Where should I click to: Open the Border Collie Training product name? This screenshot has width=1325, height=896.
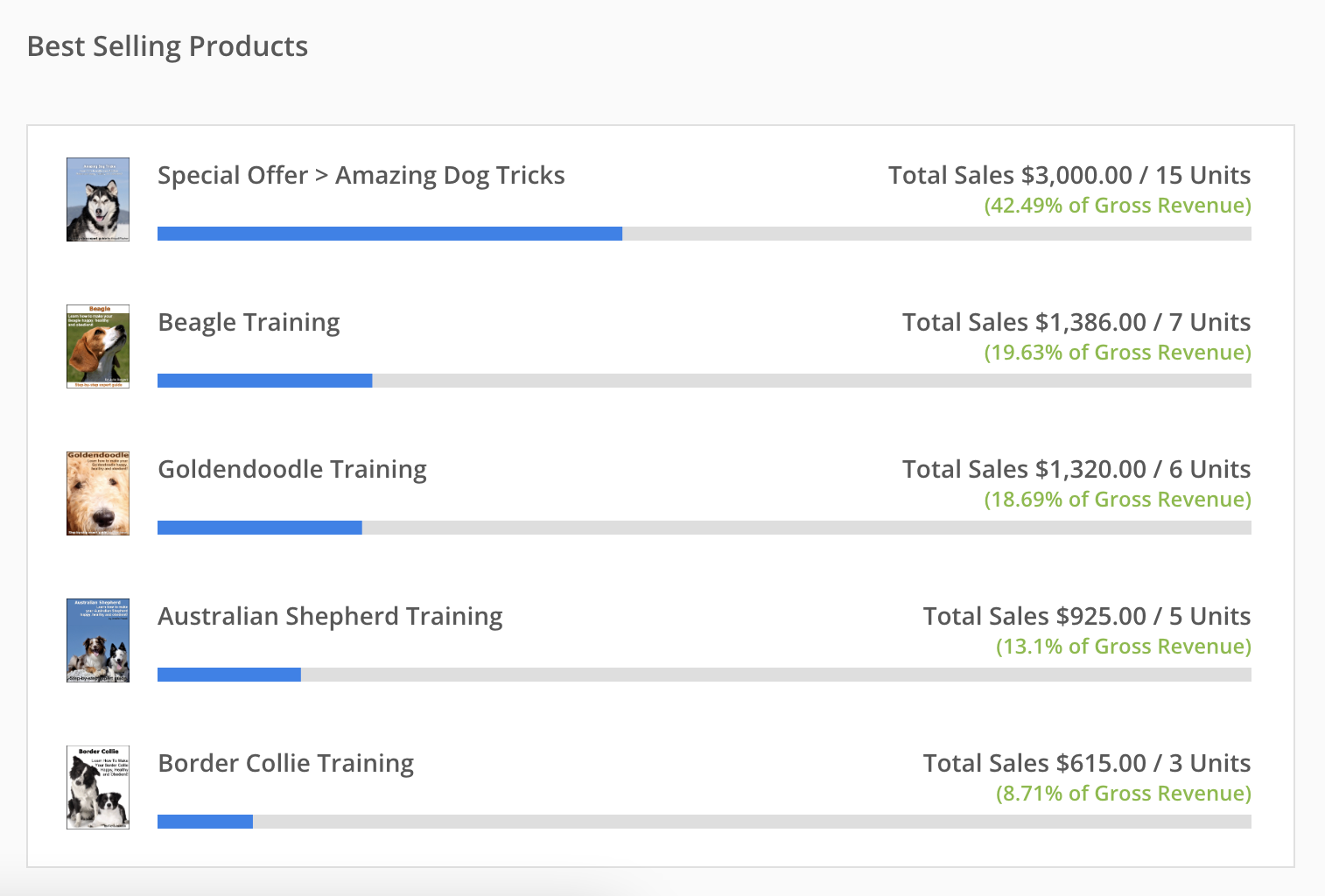coord(285,764)
